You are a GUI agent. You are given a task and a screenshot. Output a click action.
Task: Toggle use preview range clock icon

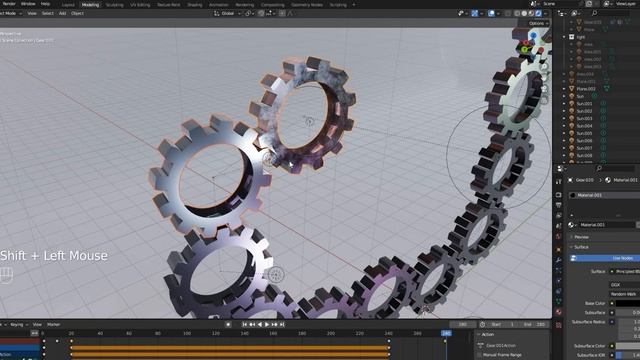tap(482, 324)
